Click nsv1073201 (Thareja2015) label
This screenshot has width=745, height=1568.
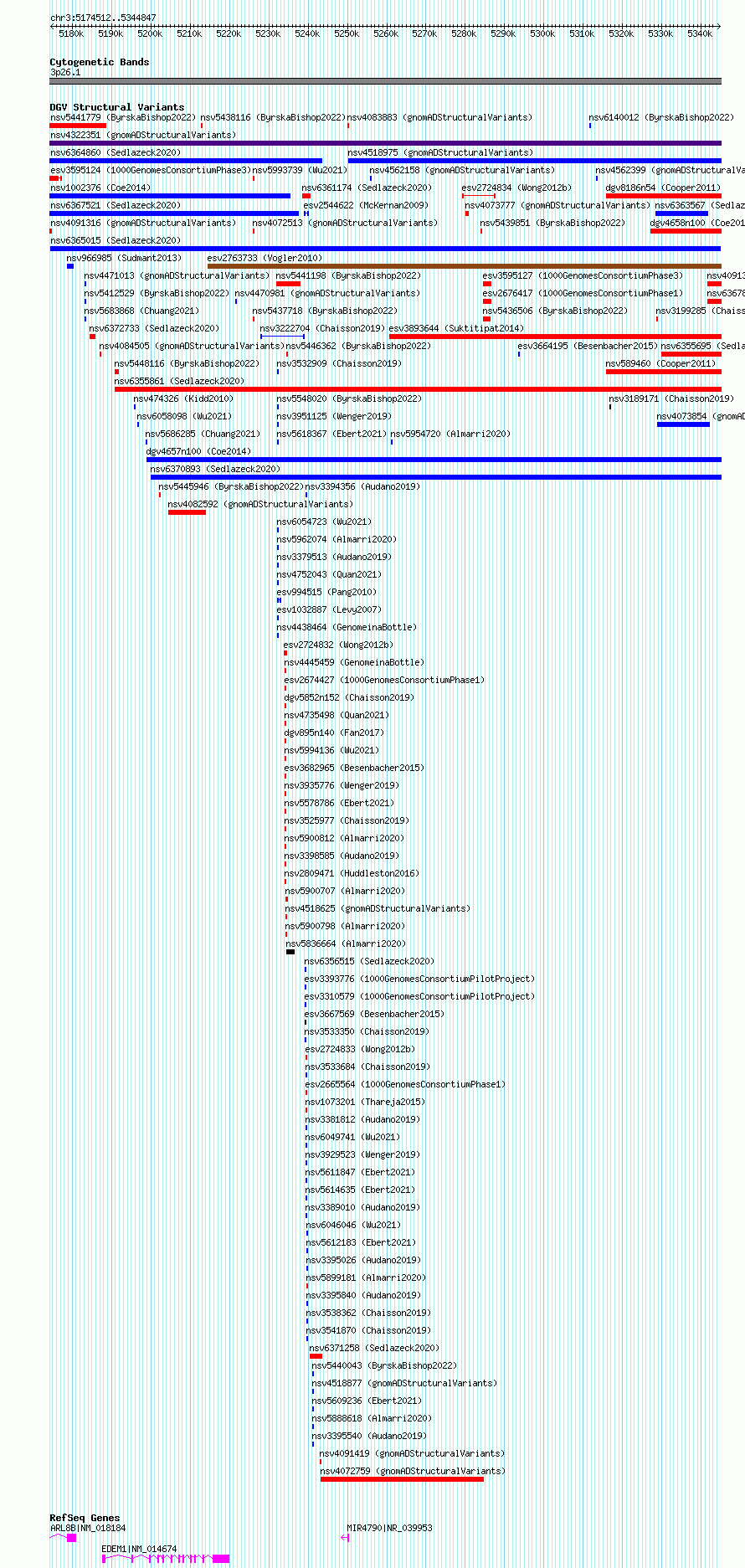pos(365,1103)
